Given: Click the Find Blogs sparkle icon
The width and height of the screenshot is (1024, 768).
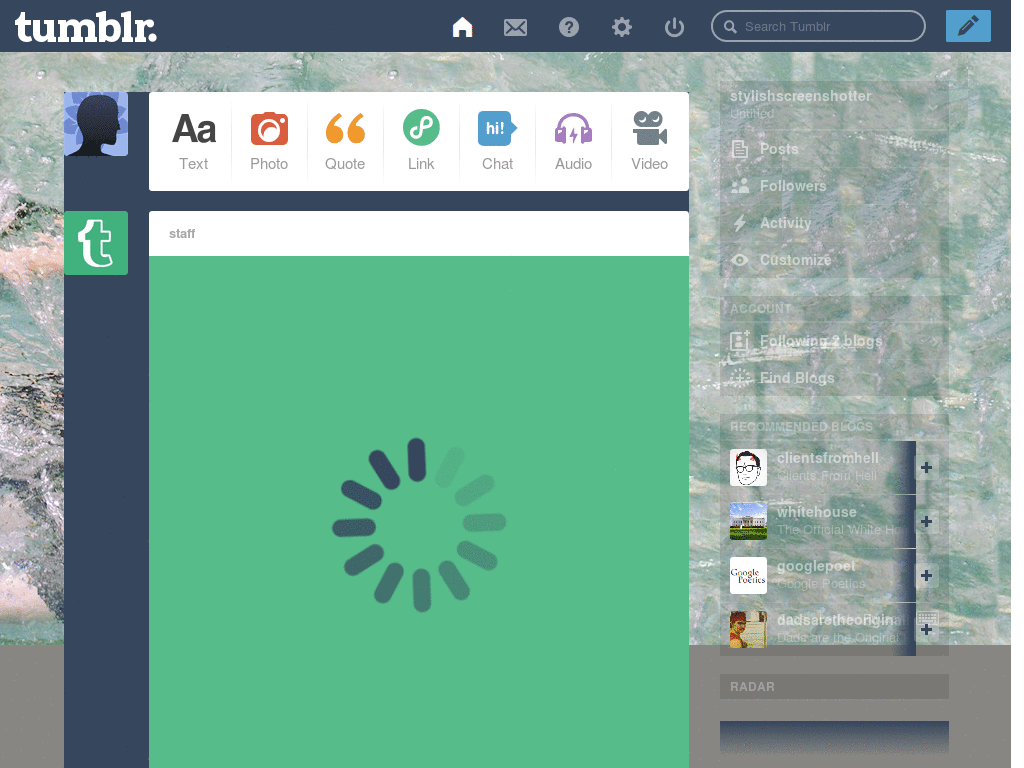Looking at the screenshot, I should coord(740,377).
